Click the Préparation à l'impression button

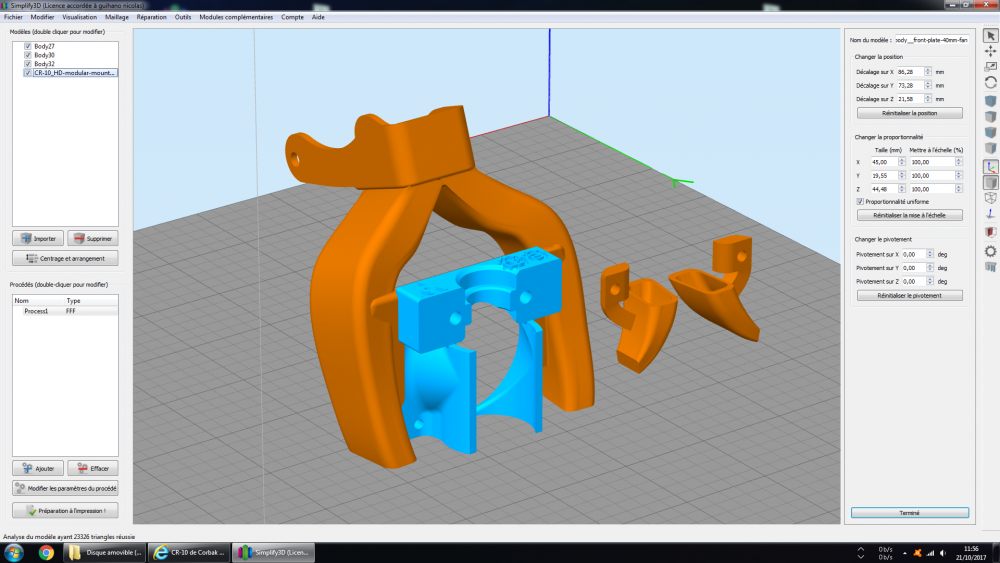[x=65, y=511]
